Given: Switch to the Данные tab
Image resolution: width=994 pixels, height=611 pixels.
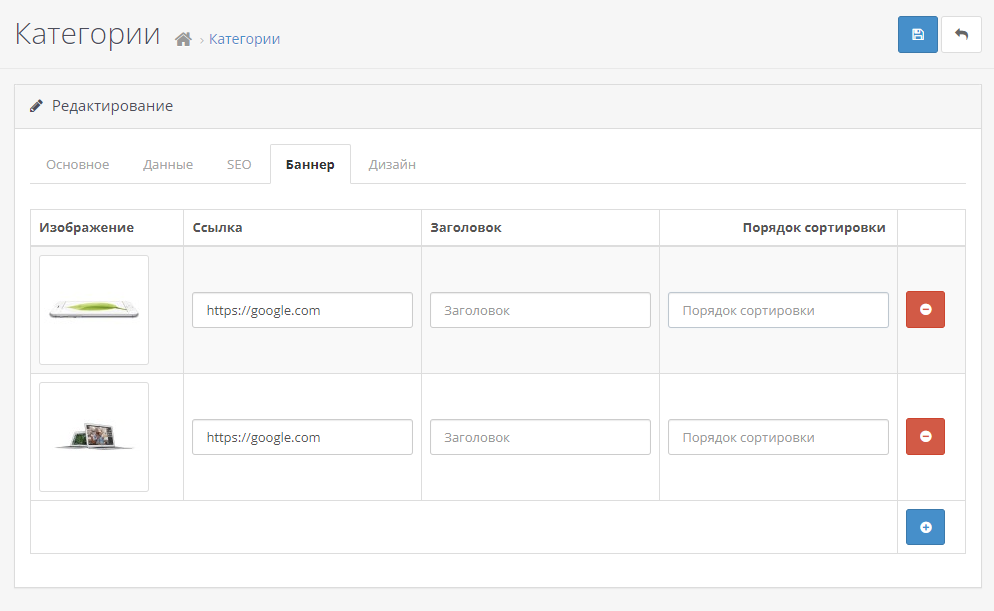Looking at the screenshot, I should 168,164.
